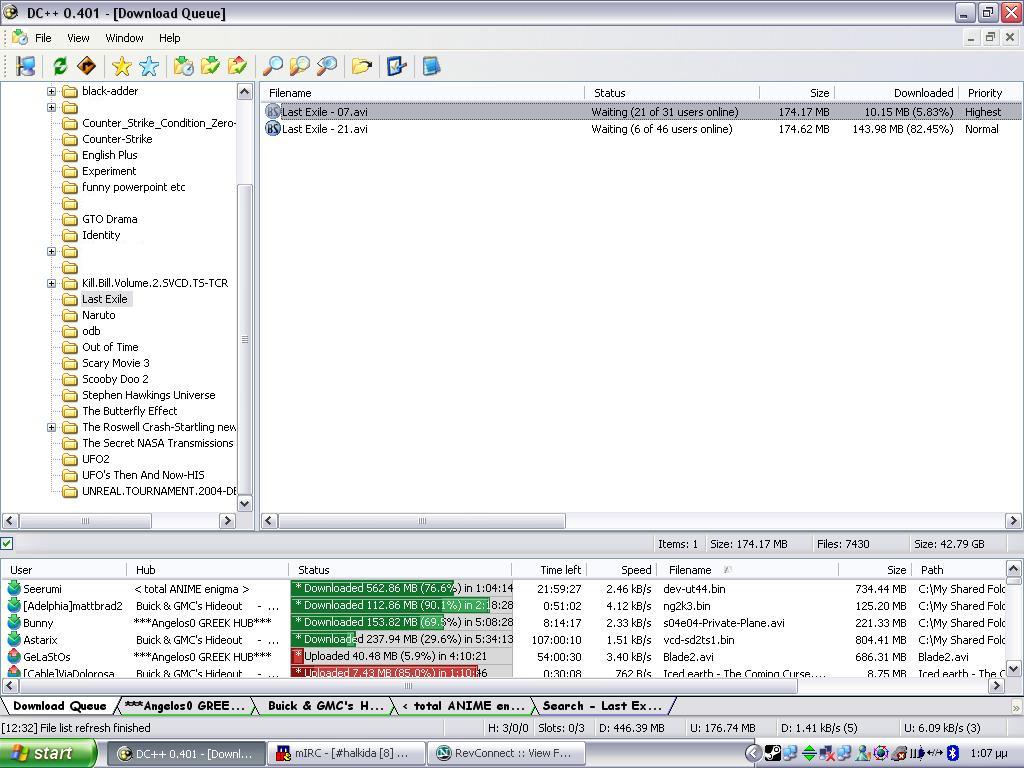
Task: Open Finished Uploads toolbar icon
Action: pyautogui.click(x=238, y=66)
